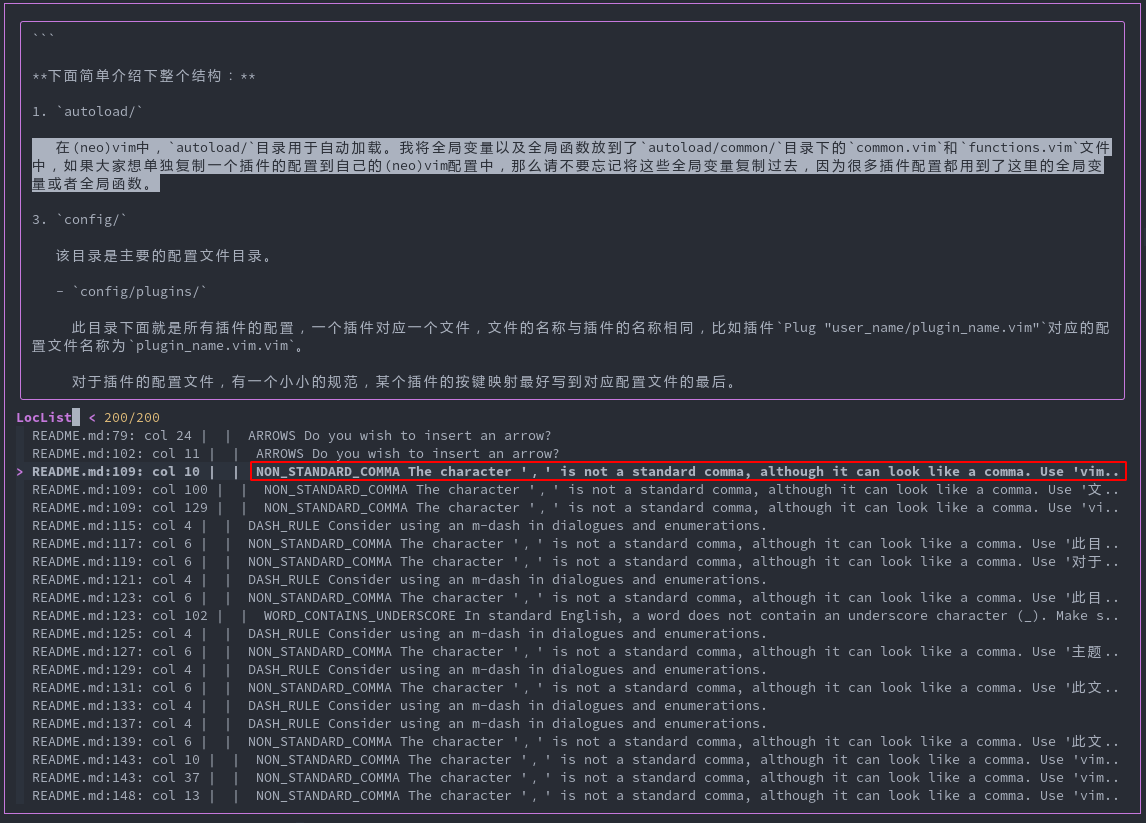Select DASH_RULE entry at README.md:115
Viewport: 1146px width, 823px height.
[399, 526]
